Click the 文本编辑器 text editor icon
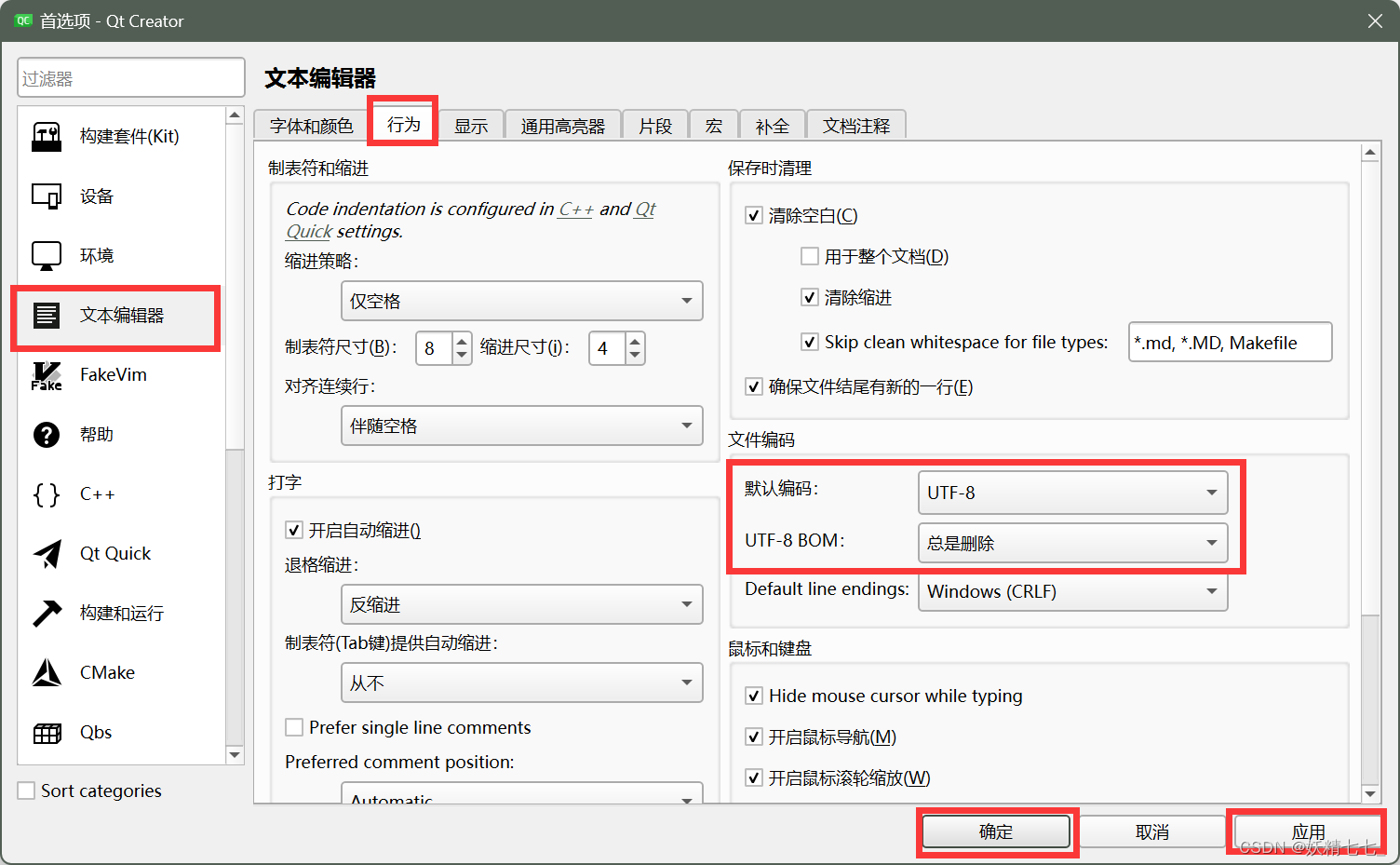This screenshot has height=865, width=1400. (x=47, y=315)
